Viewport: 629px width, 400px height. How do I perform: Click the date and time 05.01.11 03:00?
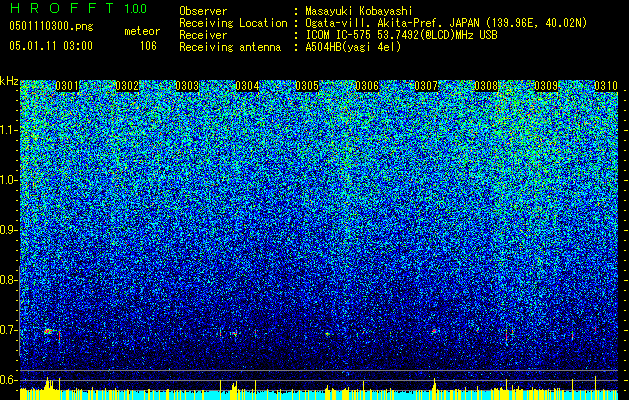coord(51,45)
